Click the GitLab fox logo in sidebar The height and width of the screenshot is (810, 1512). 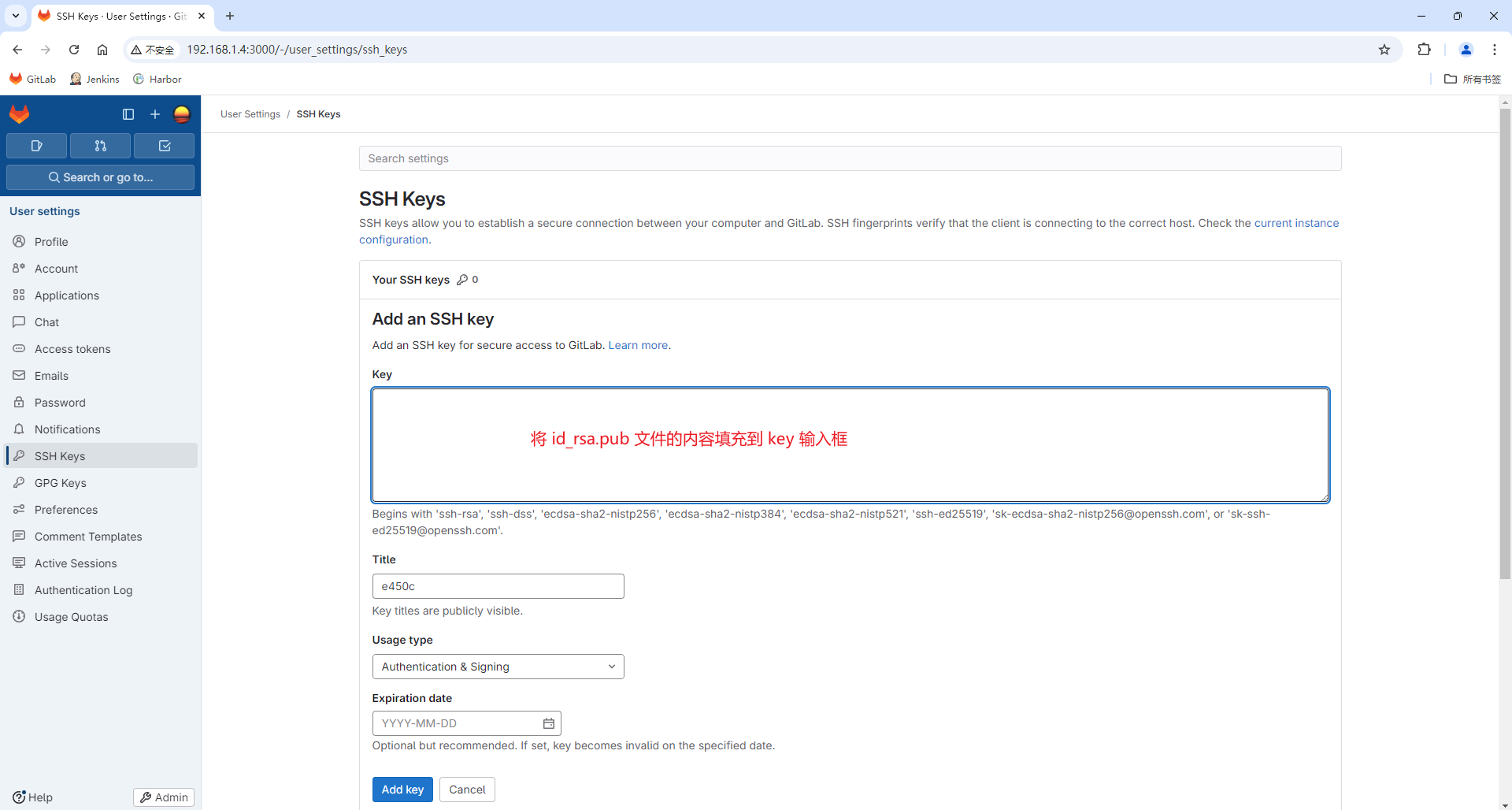[x=20, y=114]
